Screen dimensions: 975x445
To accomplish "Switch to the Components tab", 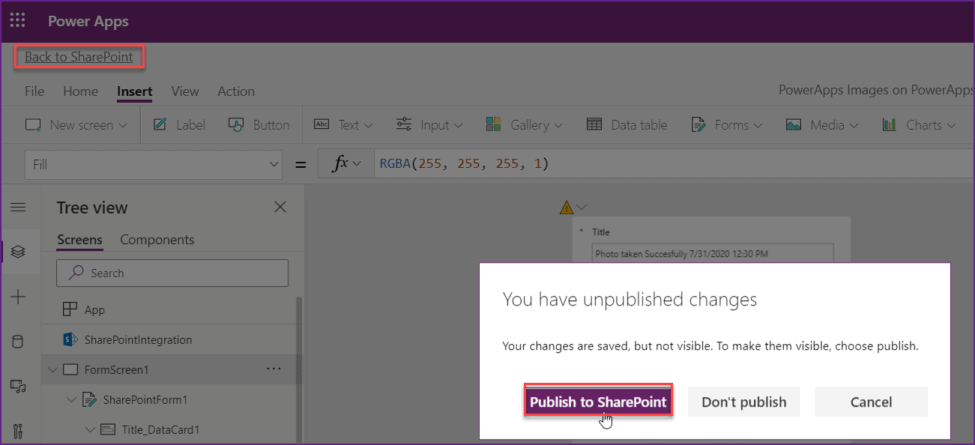I will coord(157,240).
